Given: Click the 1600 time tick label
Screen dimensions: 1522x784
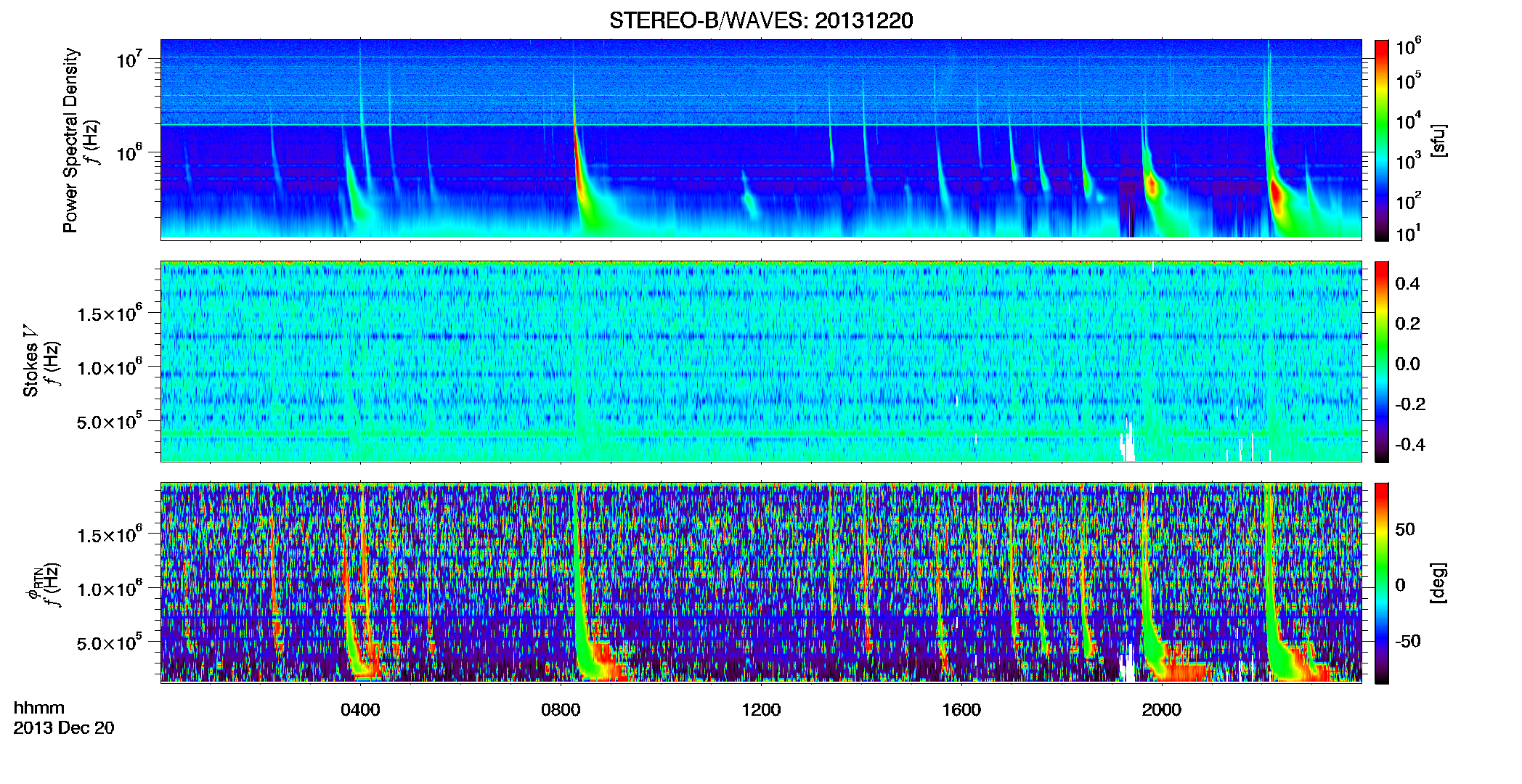Looking at the screenshot, I should (961, 709).
